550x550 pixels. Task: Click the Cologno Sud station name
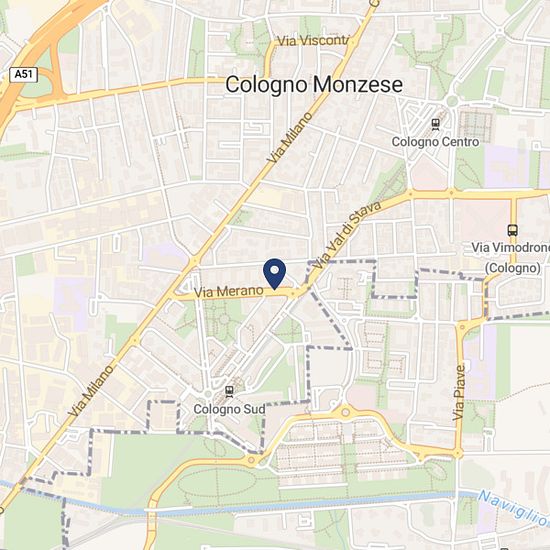pos(229,409)
